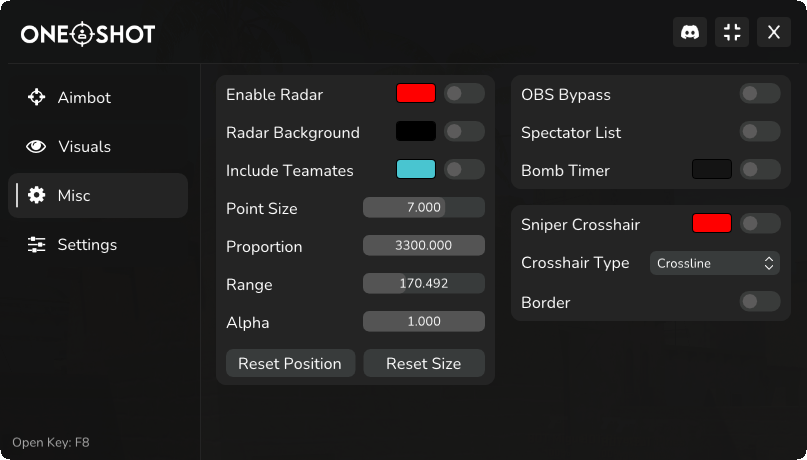Click the Aimbot crosshair icon
807x460 pixels.
click(x=37, y=97)
